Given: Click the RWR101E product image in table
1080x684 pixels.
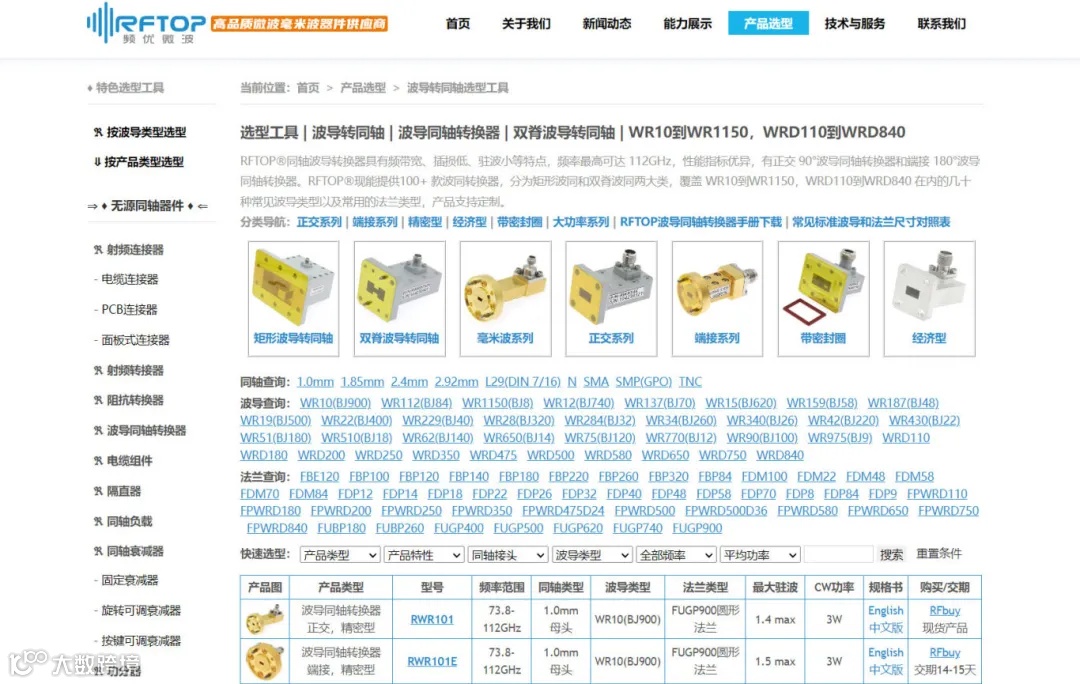Looking at the screenshot, I should pos(264,661).
